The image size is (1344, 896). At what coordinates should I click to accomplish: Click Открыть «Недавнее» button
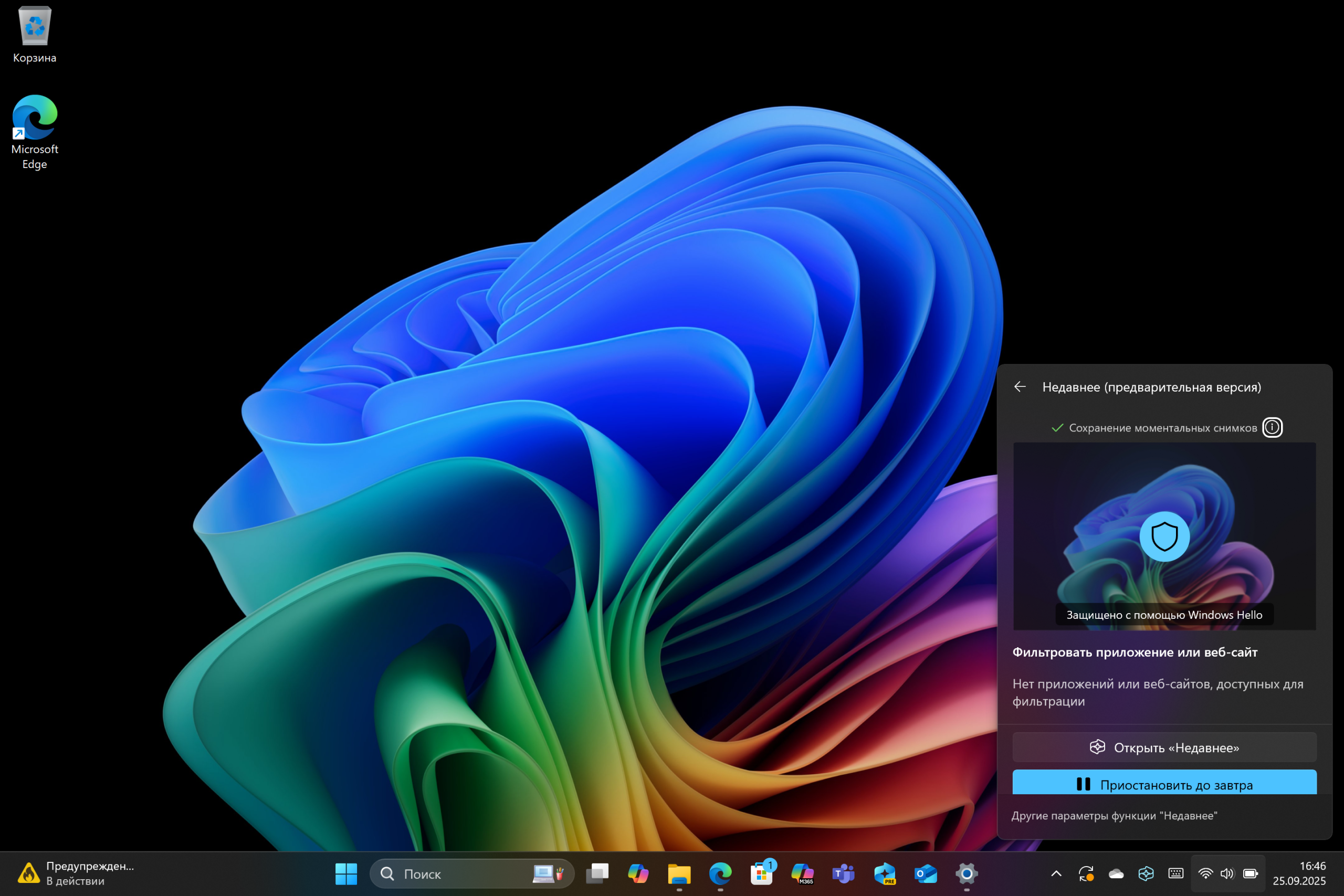point(1164,747)
